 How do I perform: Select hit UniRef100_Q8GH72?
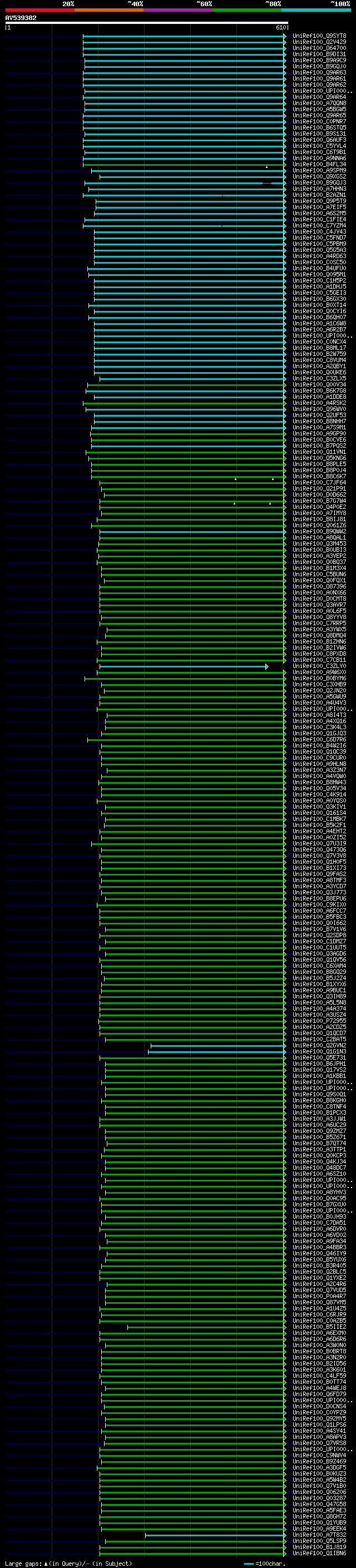coord(319,1517)
